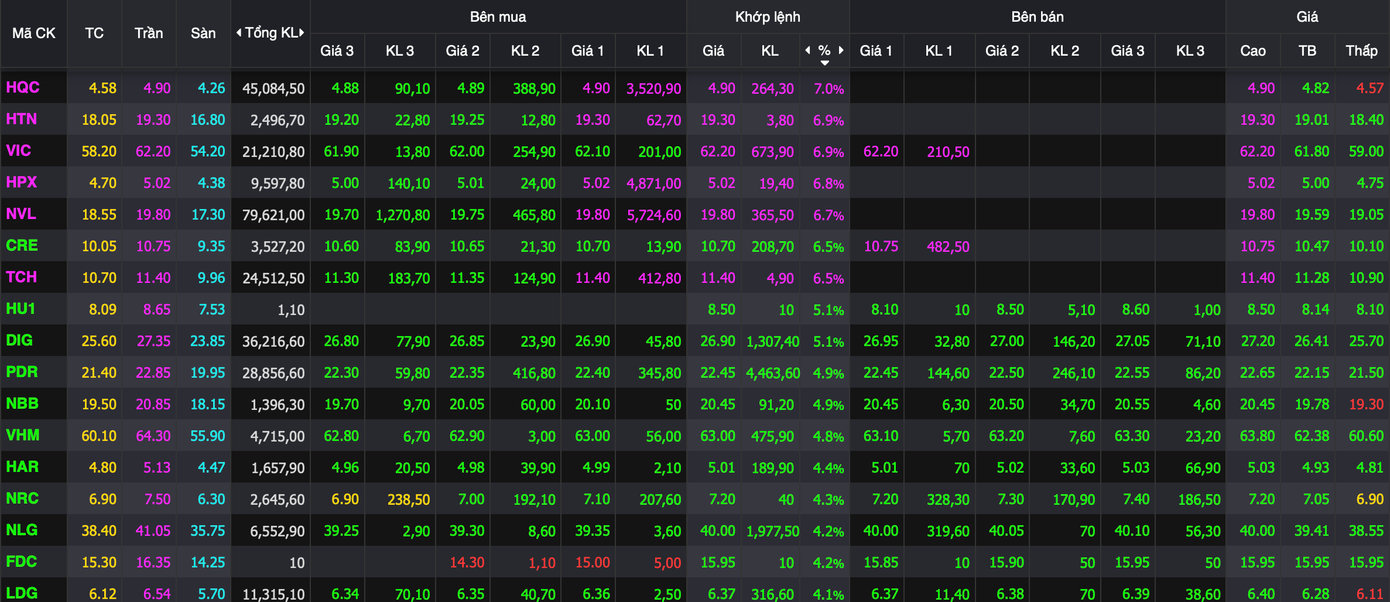The height and width of the screenshot is (602, 1390).
Task: Click left arrow next to % column
Action: pyautogui.click(x=807, y=50)
